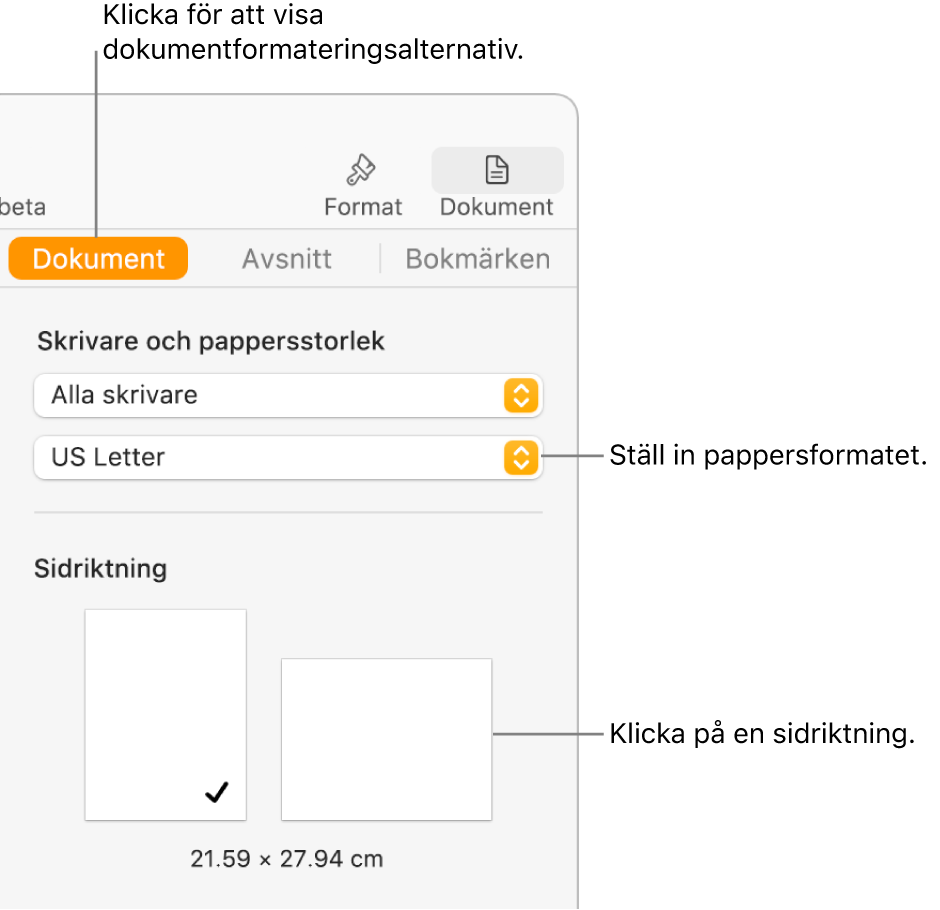This screenshot has width=940, height=910.
Task: Click the Sidriktning section heading
Action: click(x=100, y=569)
